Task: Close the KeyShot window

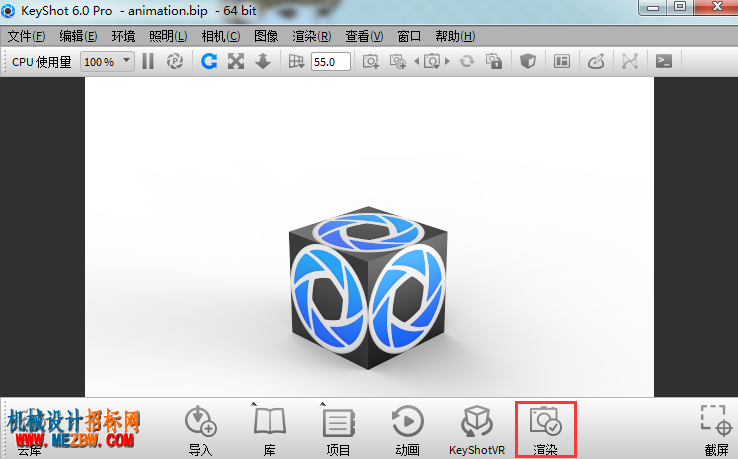Action: [x=716, y=7]
